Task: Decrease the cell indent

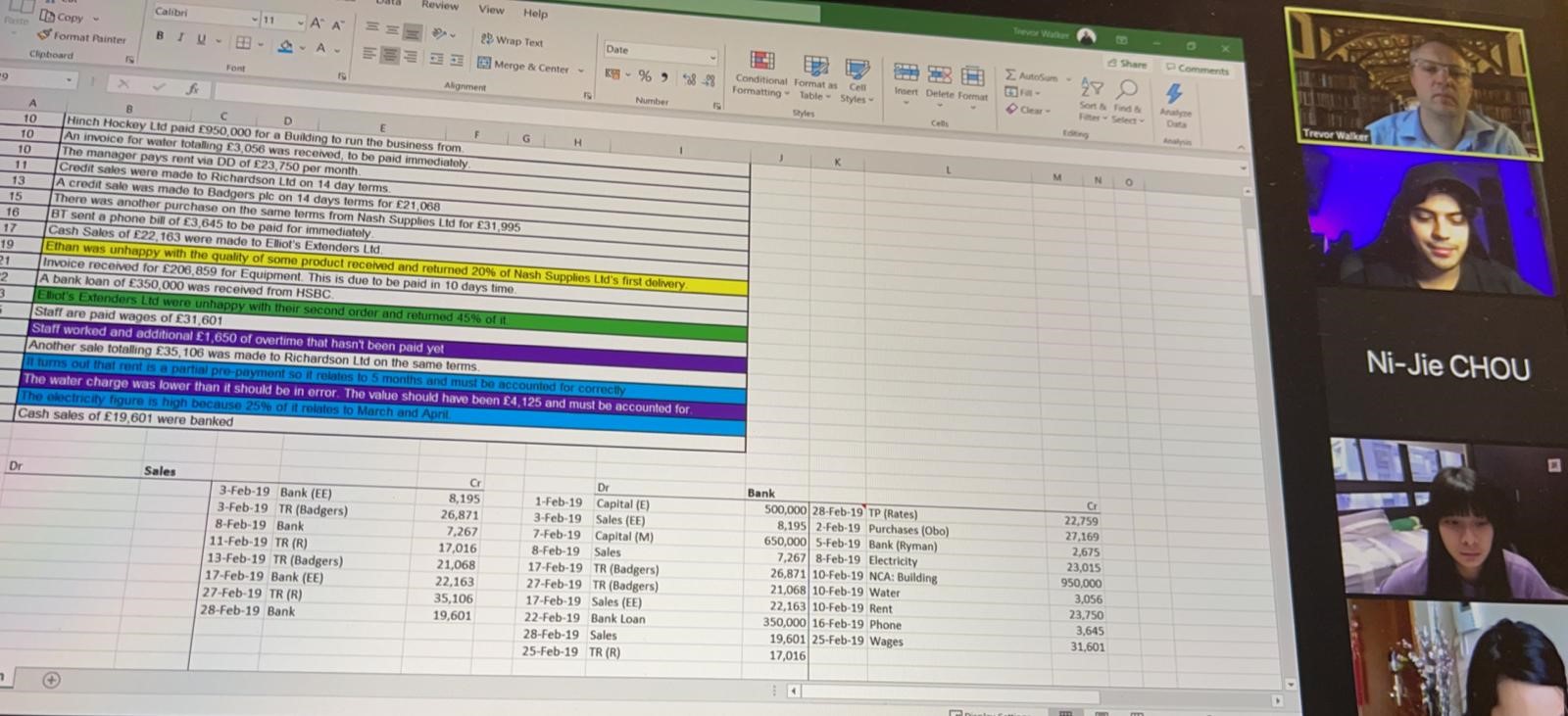Action: coord(437,59)
